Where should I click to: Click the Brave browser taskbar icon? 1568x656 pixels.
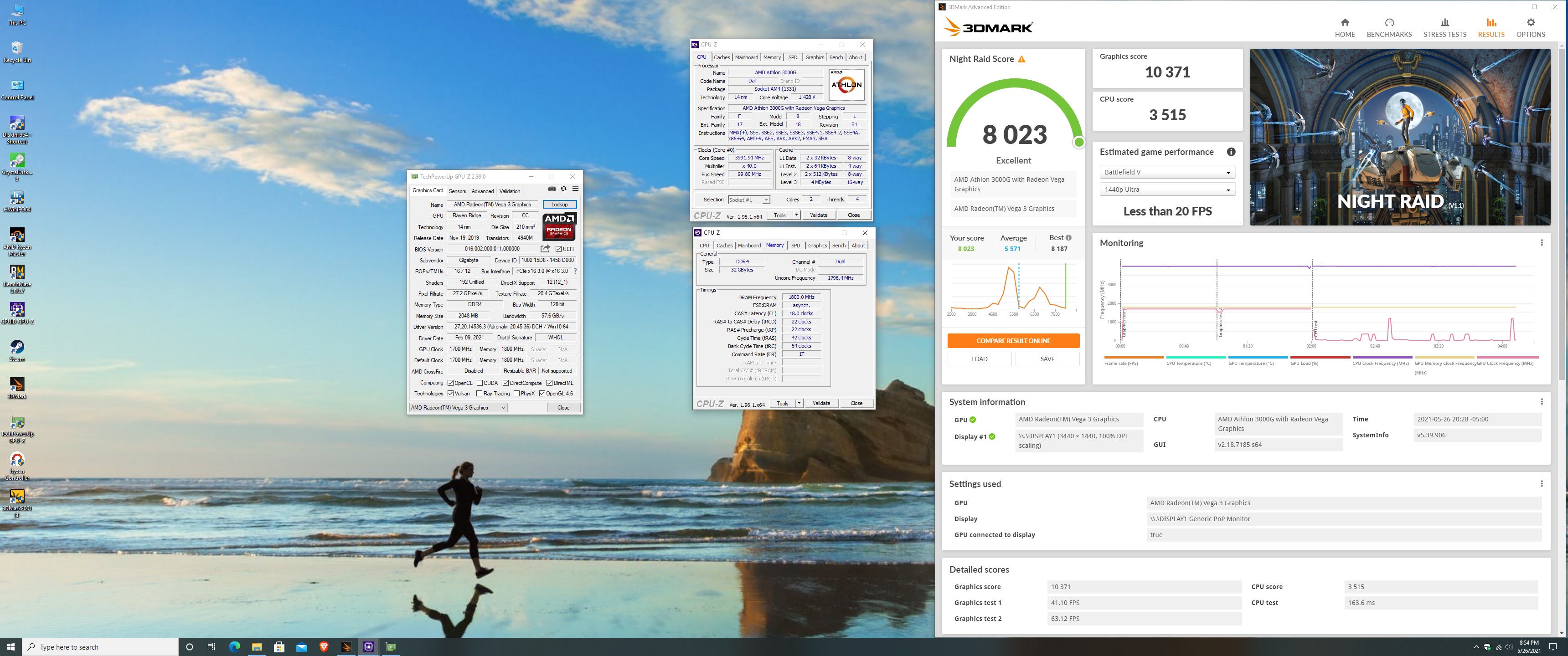pos(324,647)
